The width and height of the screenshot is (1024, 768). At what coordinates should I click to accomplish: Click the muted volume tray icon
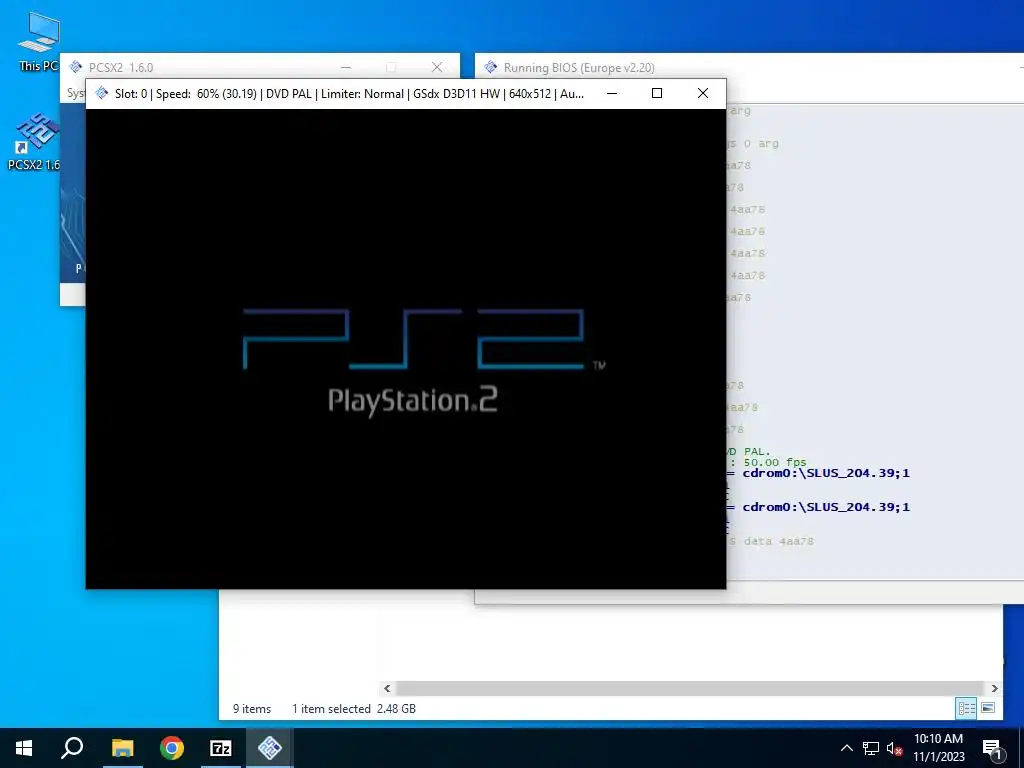coord(895,748)
